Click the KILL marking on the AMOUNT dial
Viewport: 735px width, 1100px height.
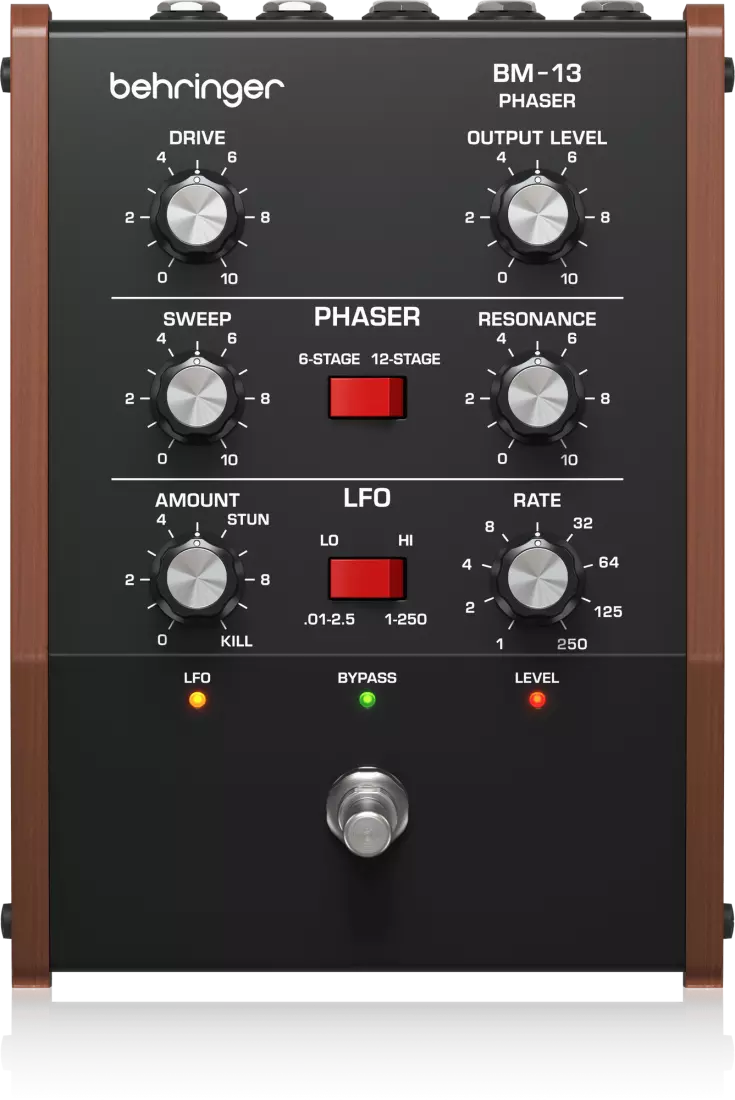[x=236, y=641]
